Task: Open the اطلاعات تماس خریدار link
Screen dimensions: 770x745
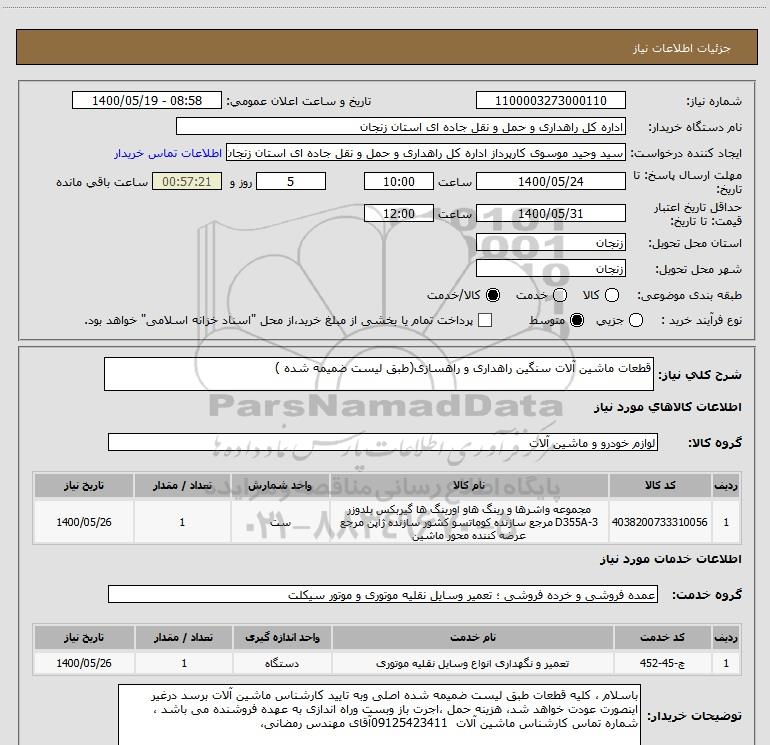Action: click(168, 153)
